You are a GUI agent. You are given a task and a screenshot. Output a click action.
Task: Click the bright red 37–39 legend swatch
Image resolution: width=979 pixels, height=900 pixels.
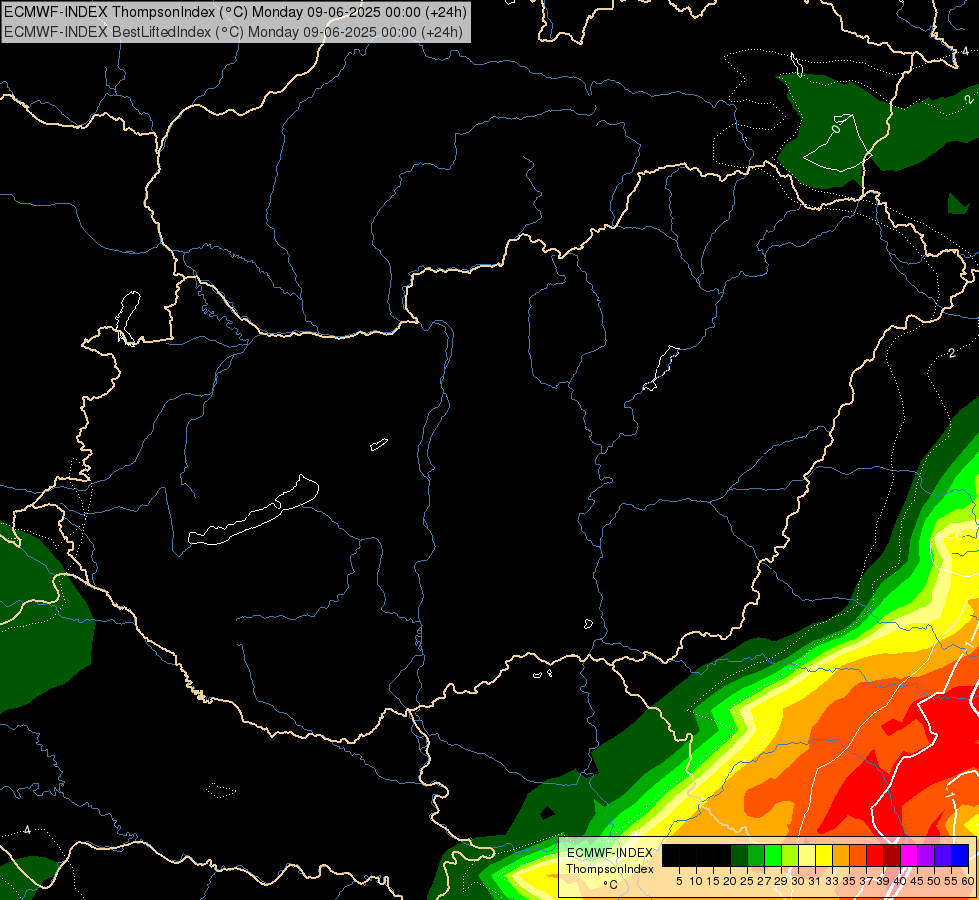[x=875, y=856]
